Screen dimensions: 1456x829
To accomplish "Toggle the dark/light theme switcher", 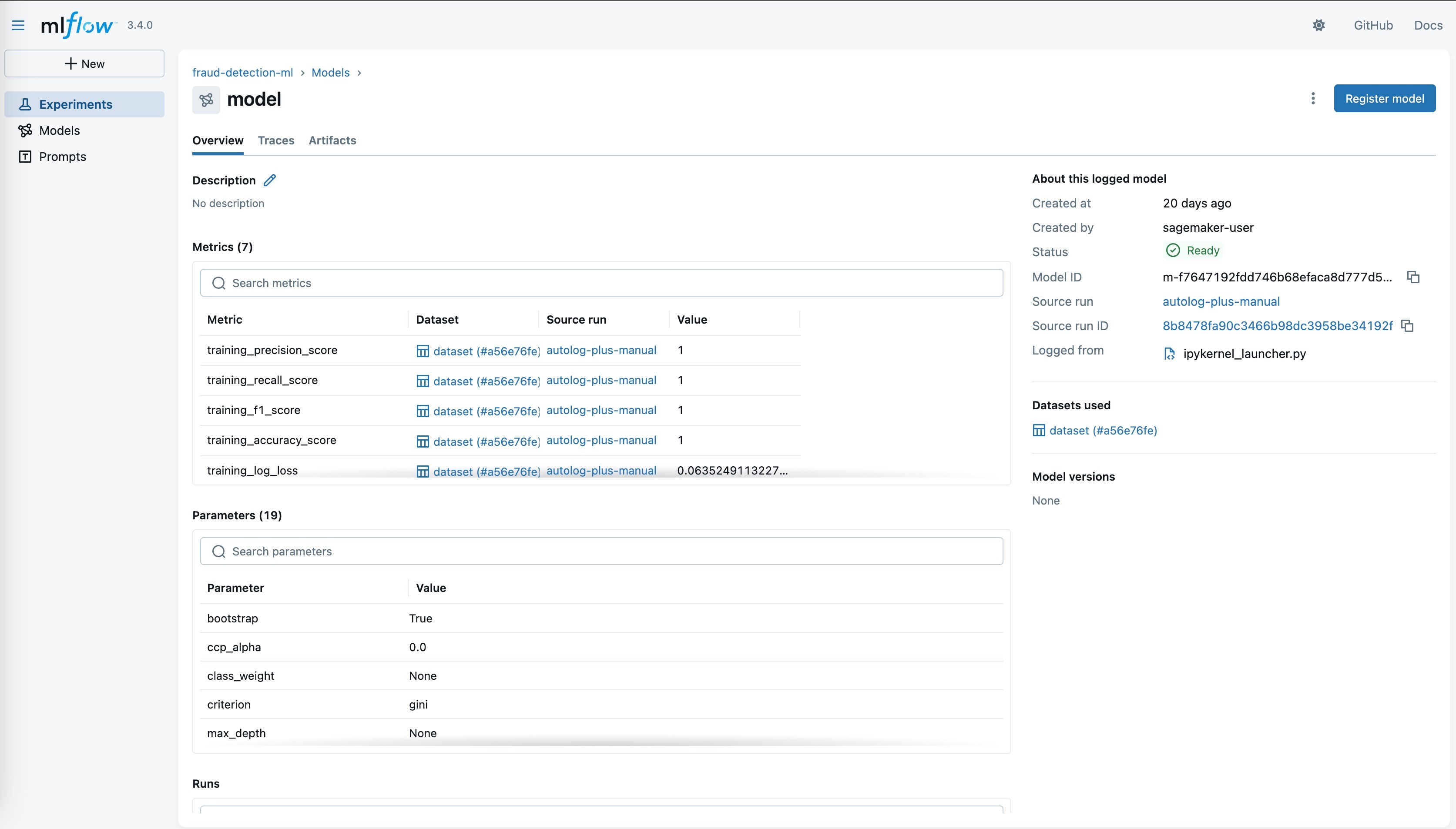I will pyautogui.click(x=1319, y=25).
